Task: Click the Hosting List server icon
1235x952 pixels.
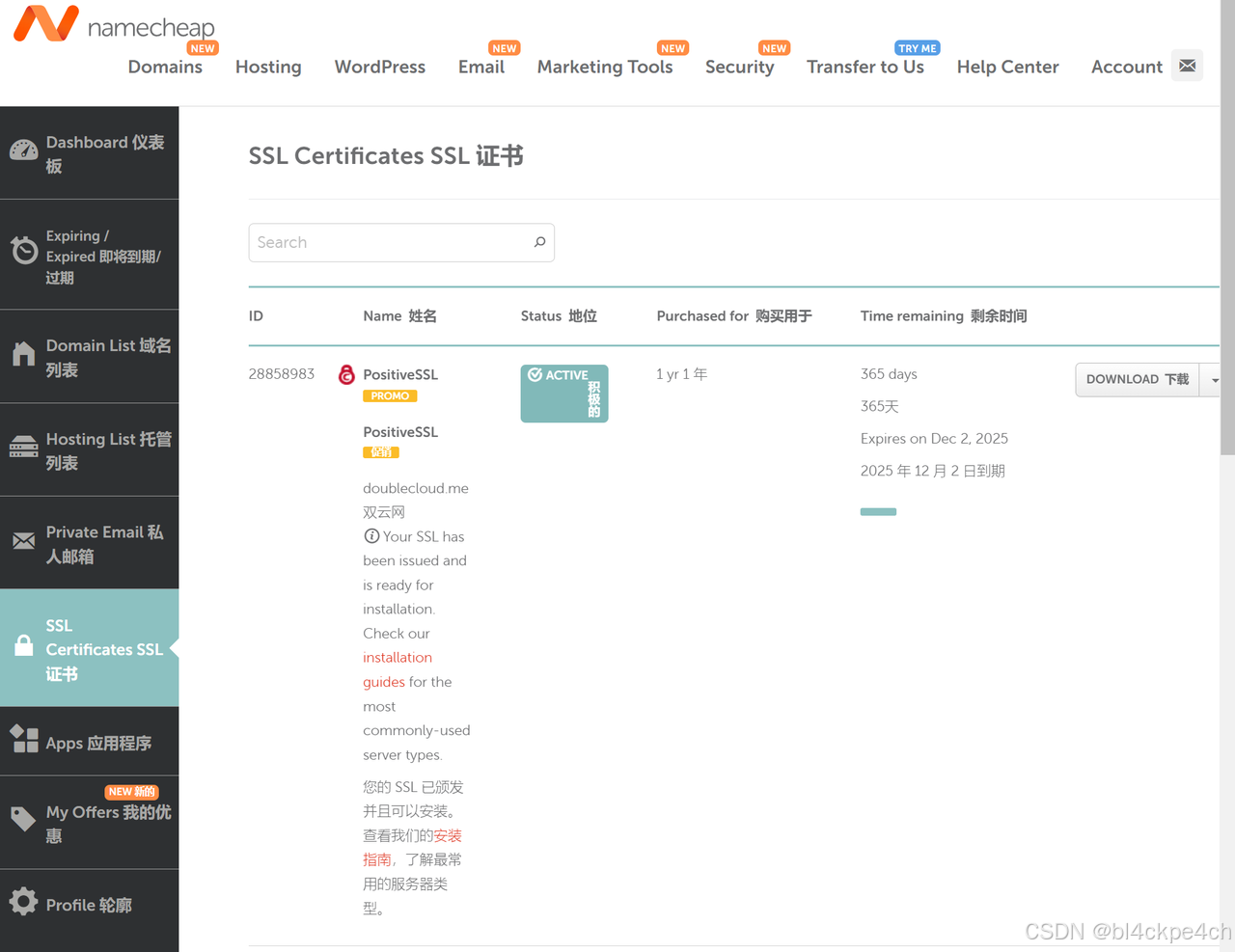Action: tap(24, 448)
